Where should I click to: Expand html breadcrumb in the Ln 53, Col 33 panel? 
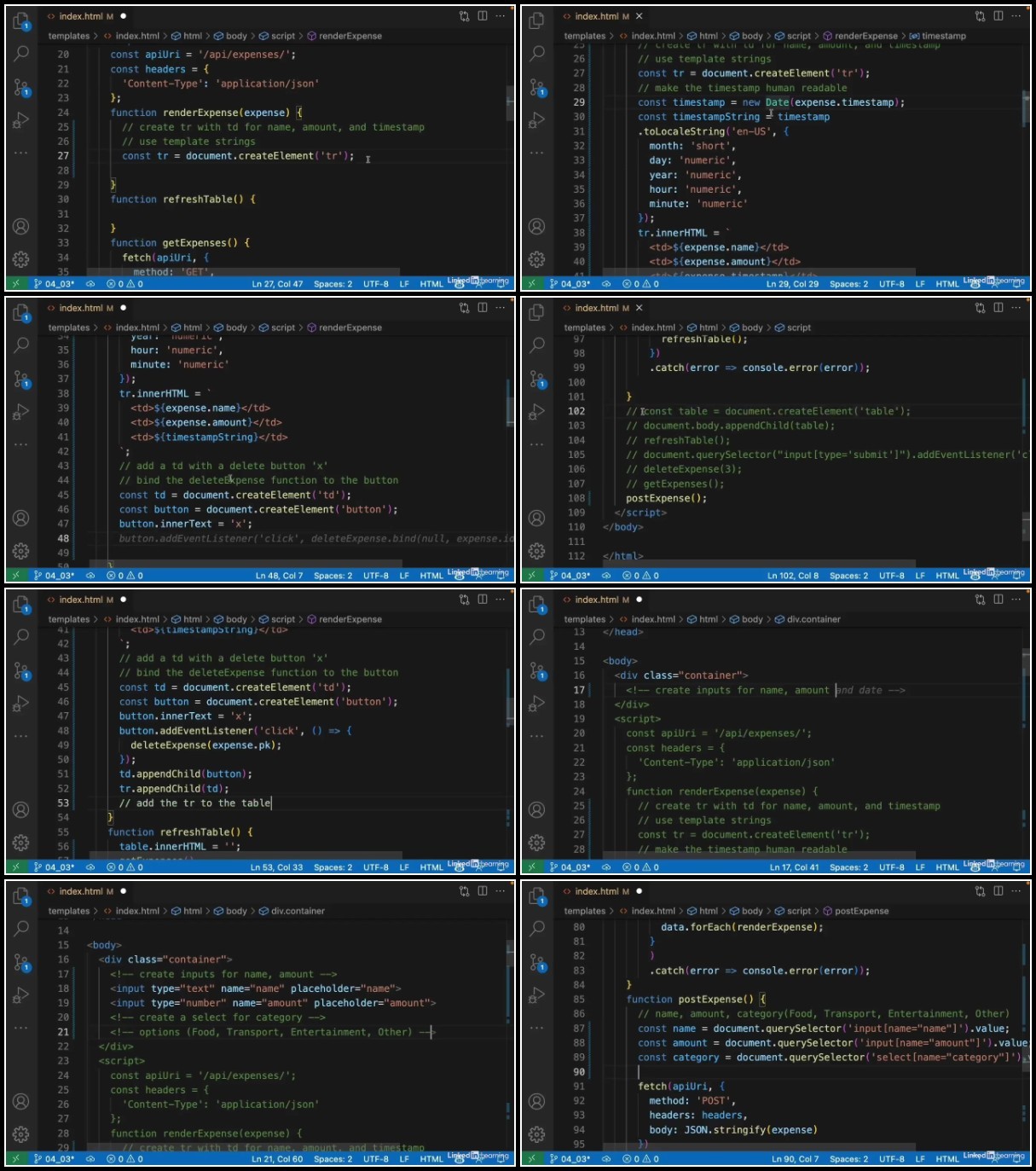(187, 619)
